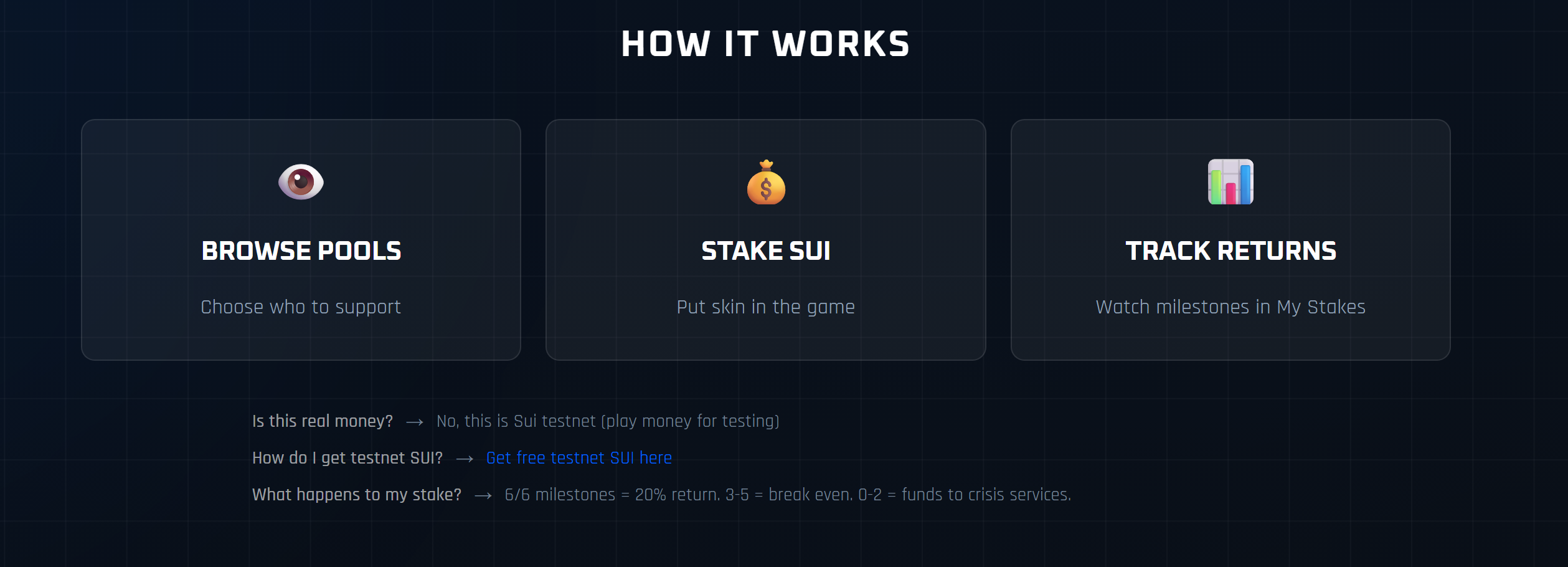The height and width of the screenshot is (567, 1568).
Task: Select the 'What happens to my stake?' question
Action: pyautogui.click(x=357, y=494)
